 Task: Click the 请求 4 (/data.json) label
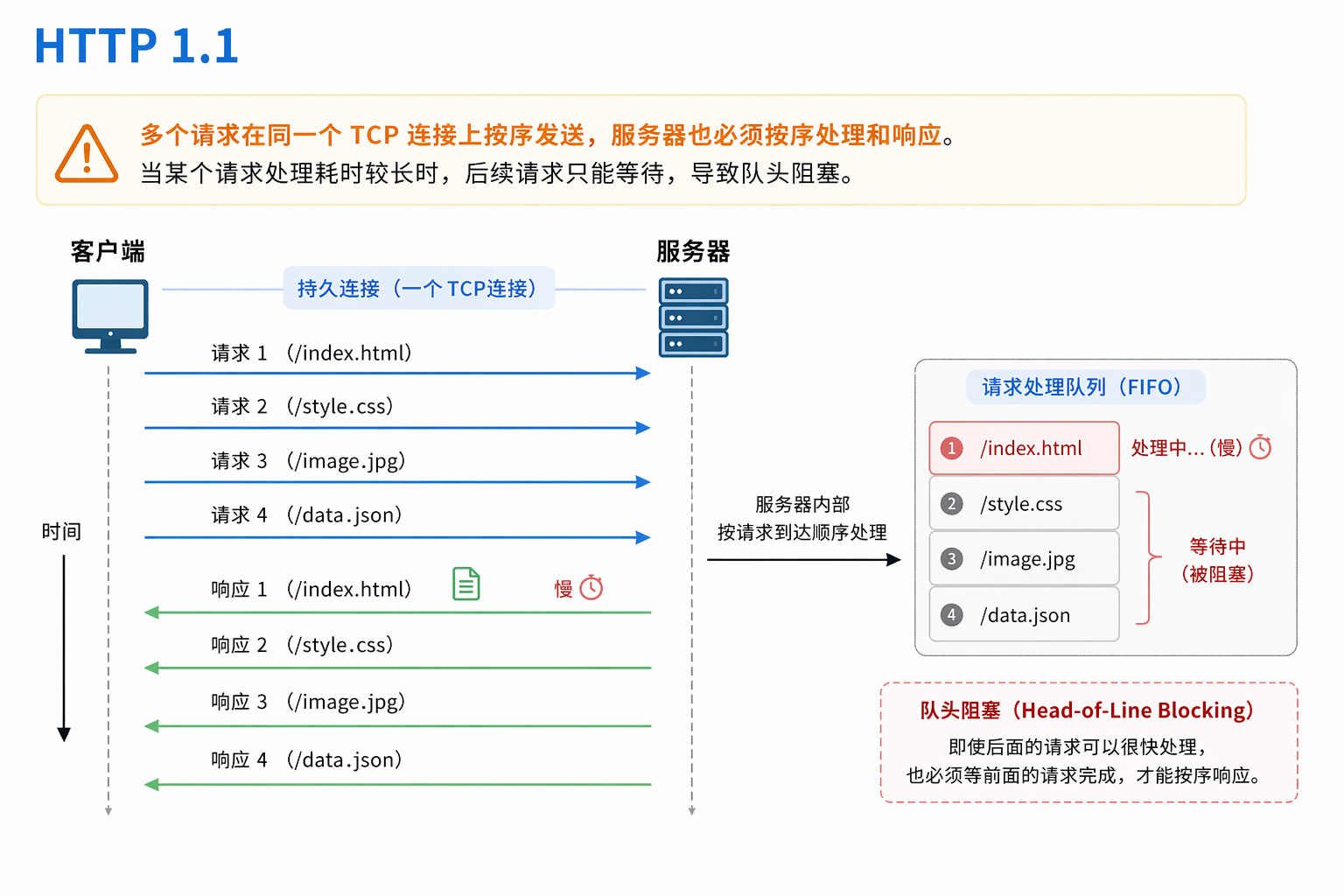point(307,514)
